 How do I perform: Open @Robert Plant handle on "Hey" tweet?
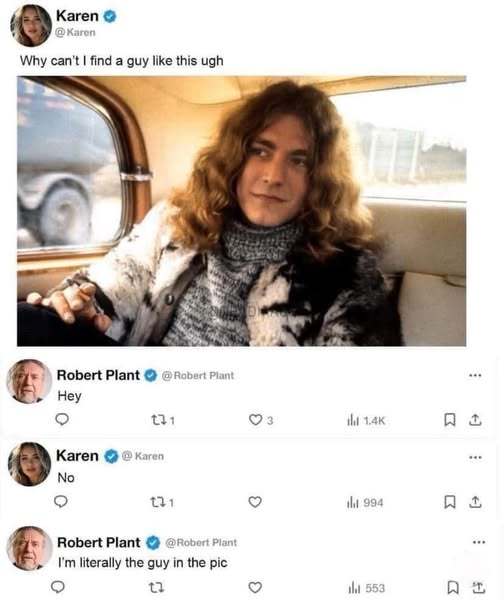[197, 376]
